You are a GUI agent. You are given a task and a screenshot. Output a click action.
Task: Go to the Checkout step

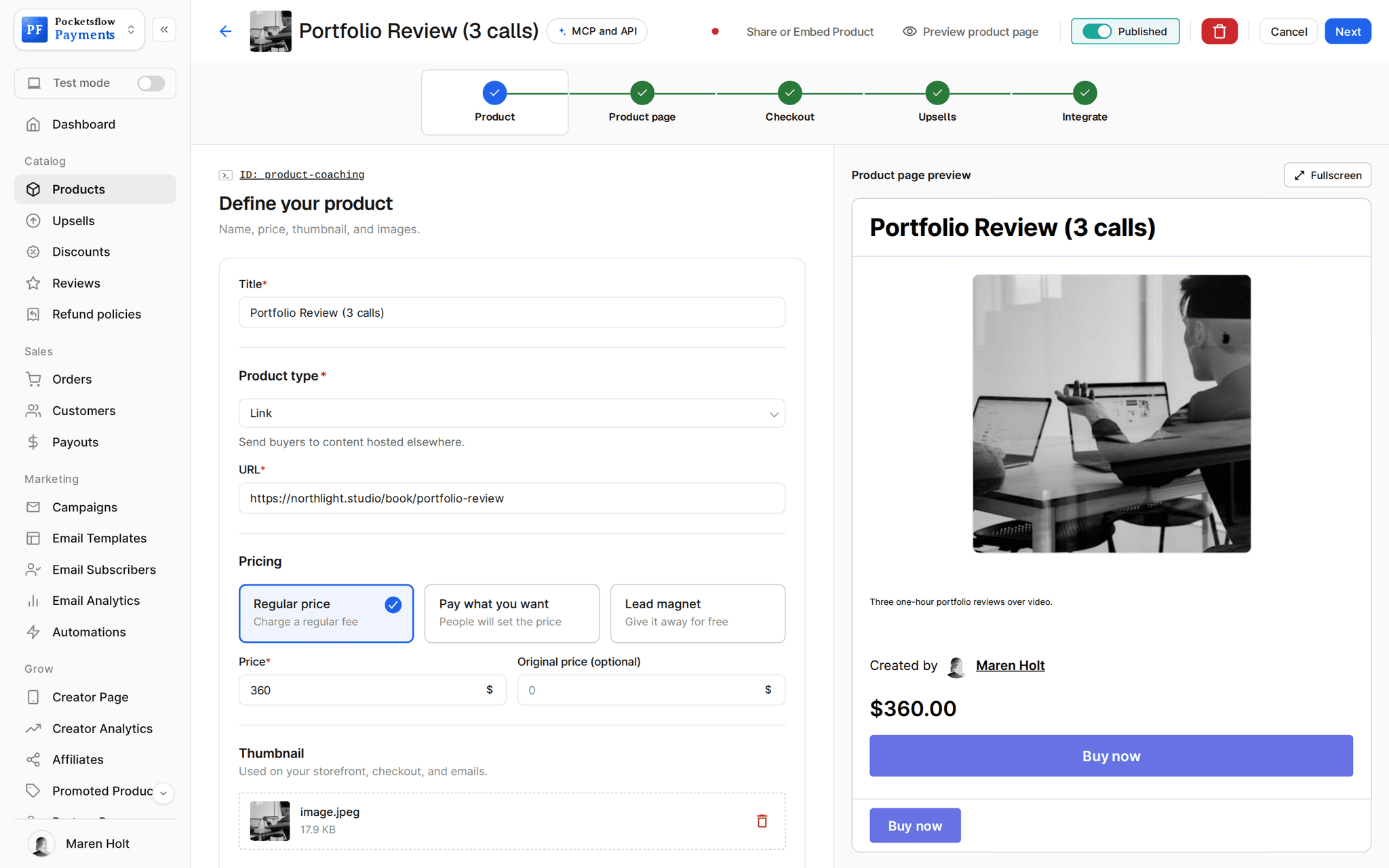[789, 102]
